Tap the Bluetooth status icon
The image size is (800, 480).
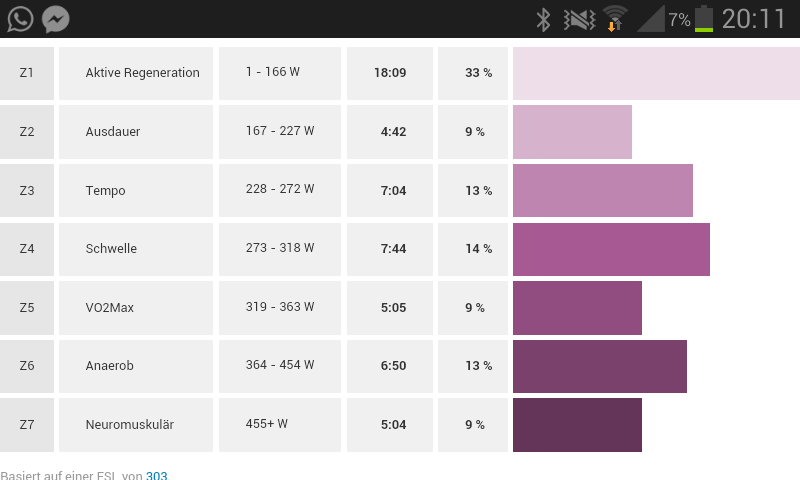pyautogui.click(x=543, y=19)
